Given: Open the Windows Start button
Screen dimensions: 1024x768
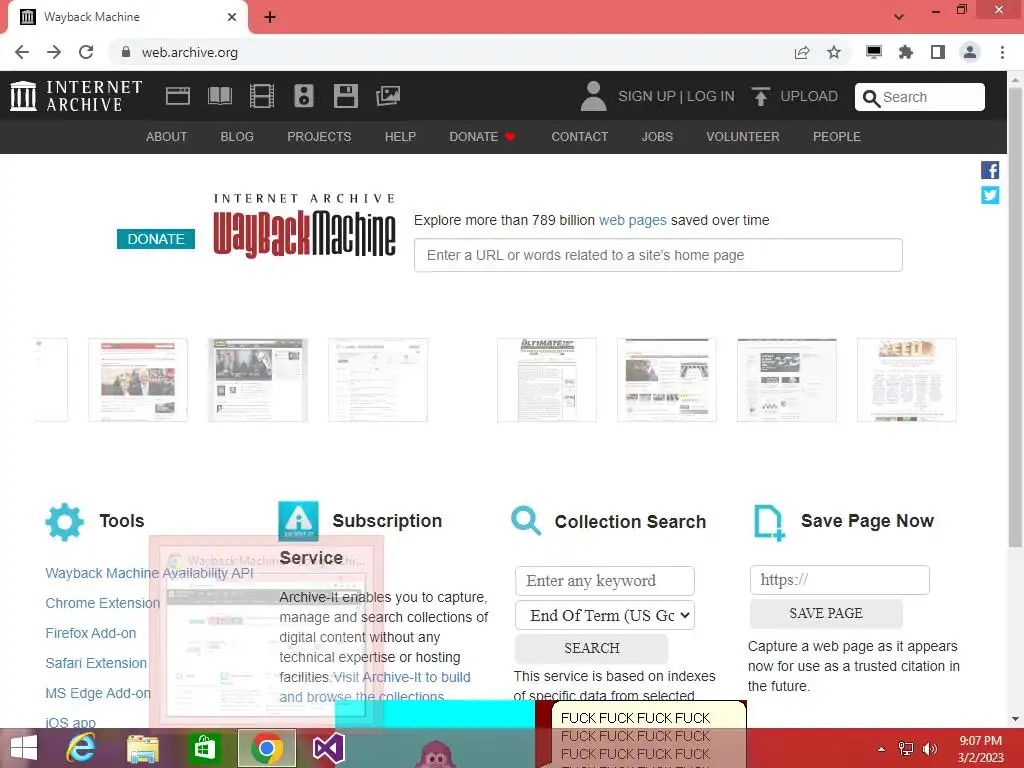Looking at the screenshot, I should [24, 748].
